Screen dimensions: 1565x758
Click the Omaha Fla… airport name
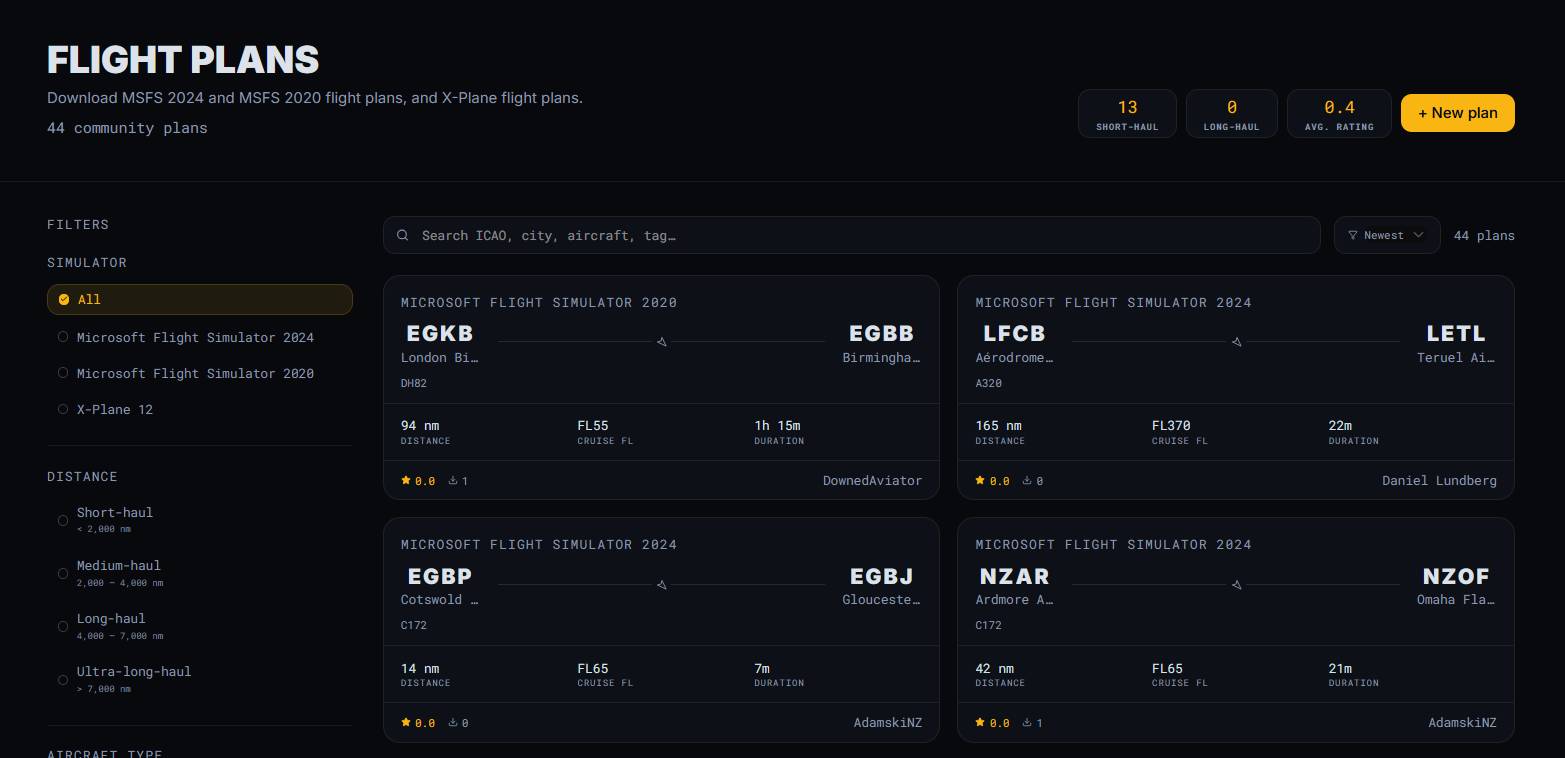click(1456, 599)
